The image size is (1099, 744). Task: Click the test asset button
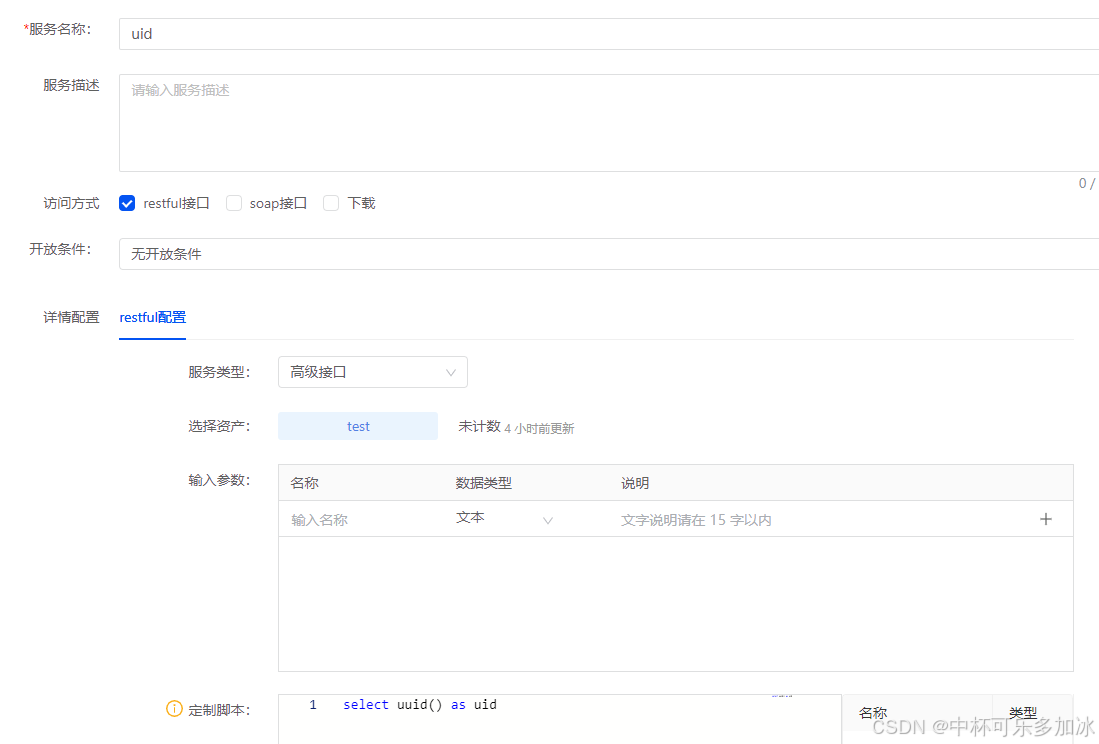pyautogui.click(x=358, y=426)
